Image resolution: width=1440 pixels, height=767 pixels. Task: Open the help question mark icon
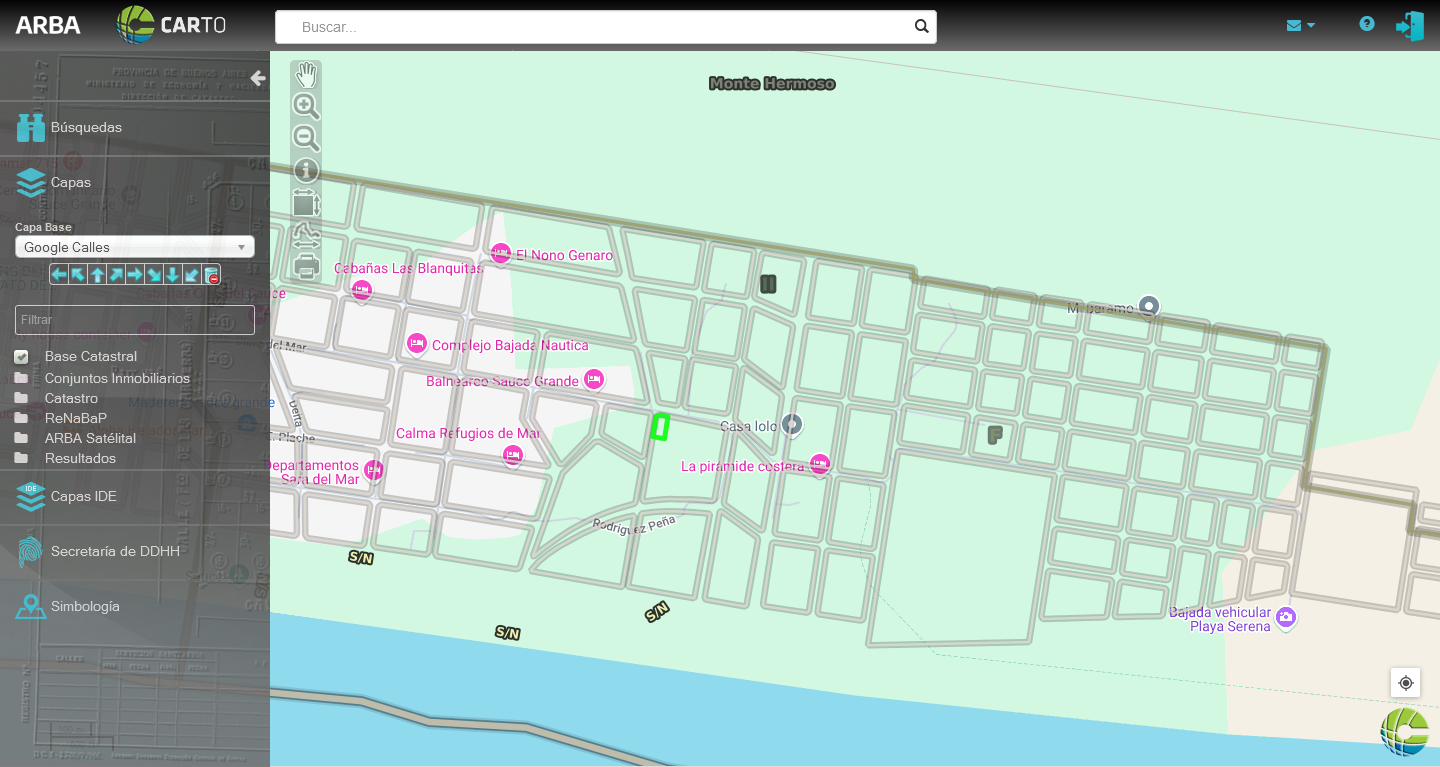click(x=1367, y=24)
